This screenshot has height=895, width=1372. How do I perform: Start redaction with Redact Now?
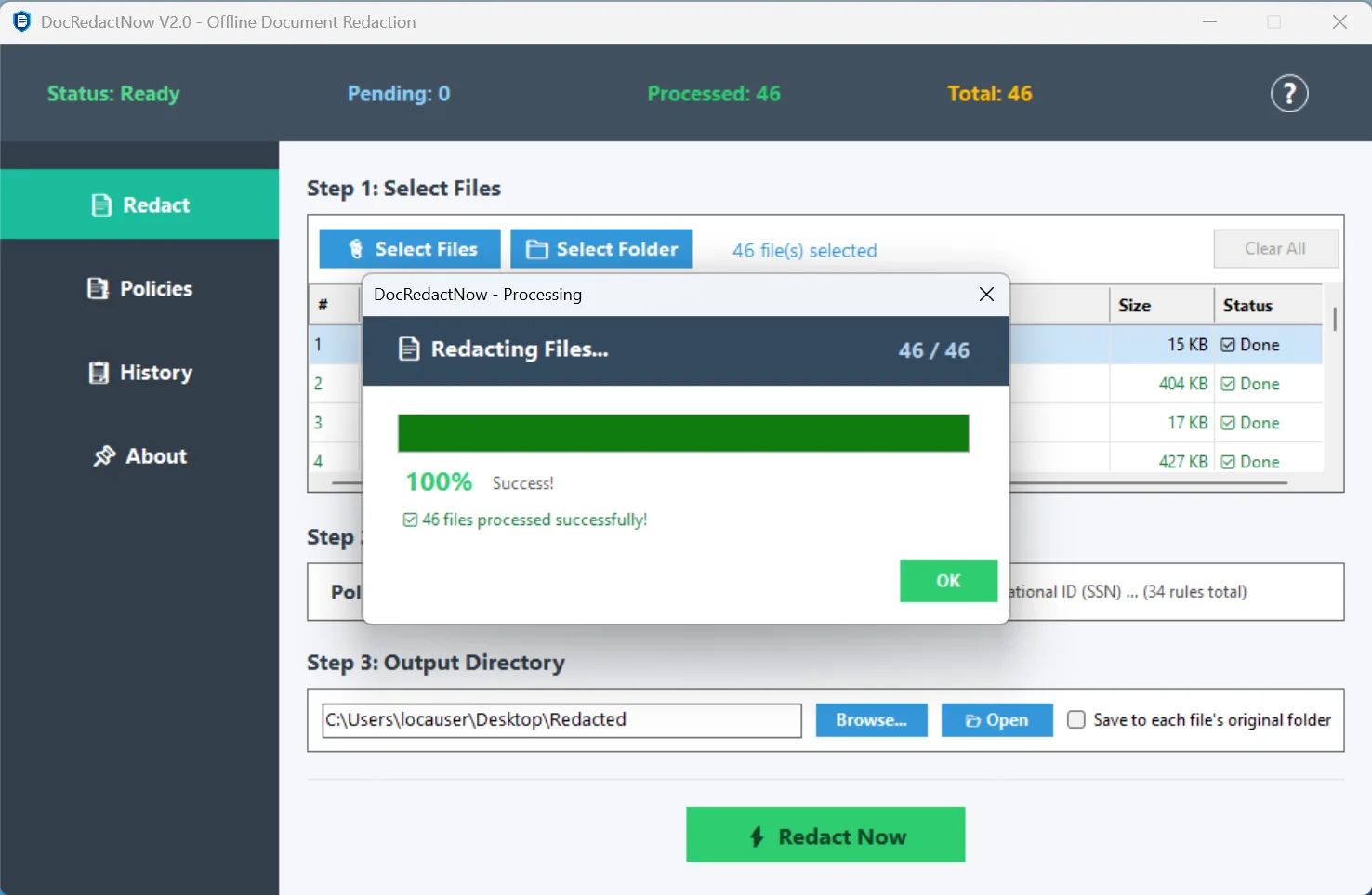click(825, 835)
